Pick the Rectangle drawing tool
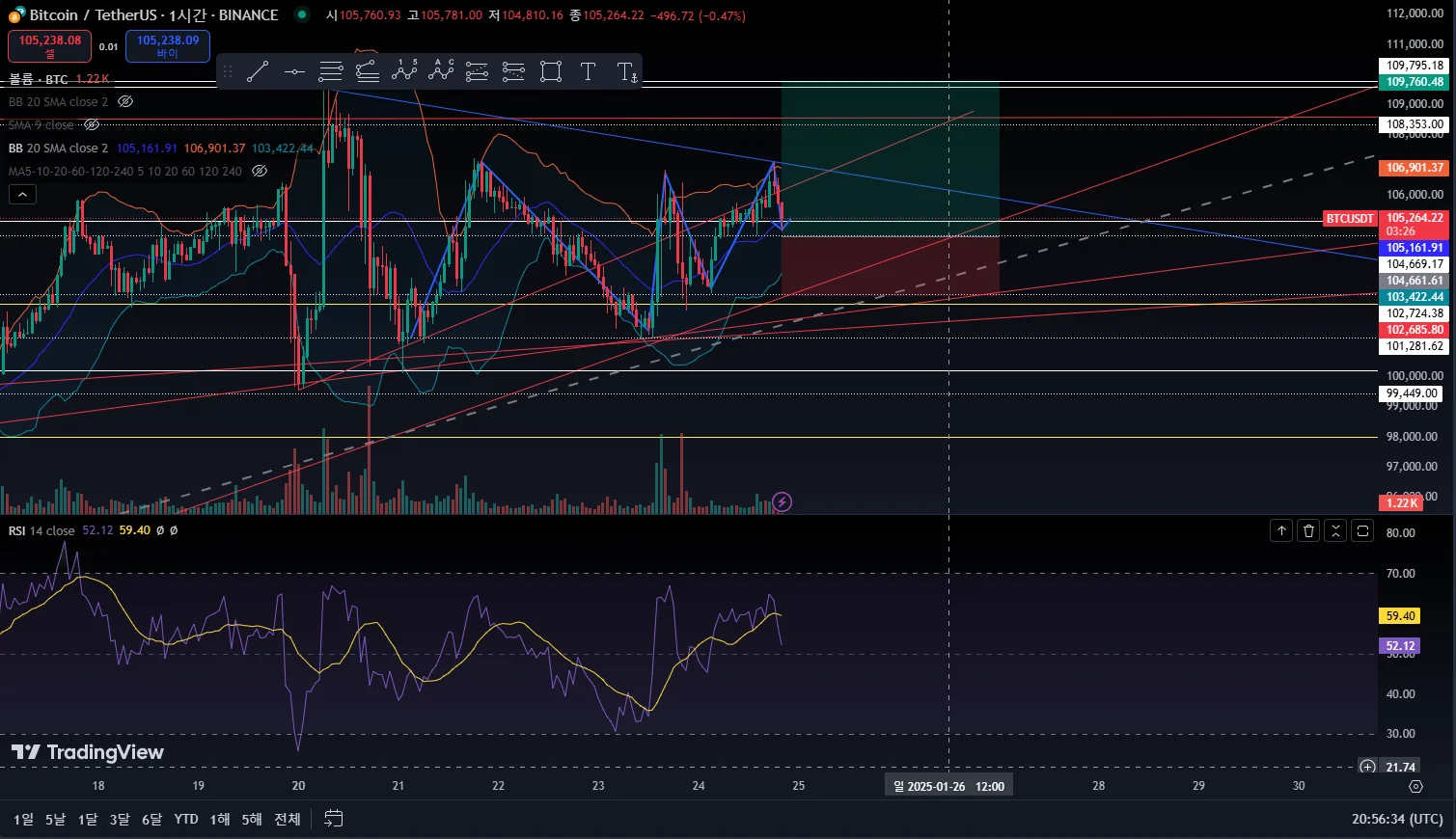This screenshot has width=1456, height=839. (x=551, y=71)
